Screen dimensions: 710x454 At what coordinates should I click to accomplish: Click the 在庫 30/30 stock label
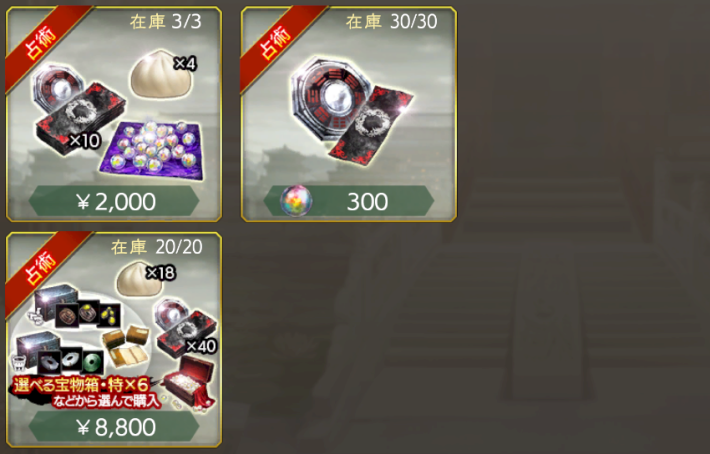[x=392, y=21]
